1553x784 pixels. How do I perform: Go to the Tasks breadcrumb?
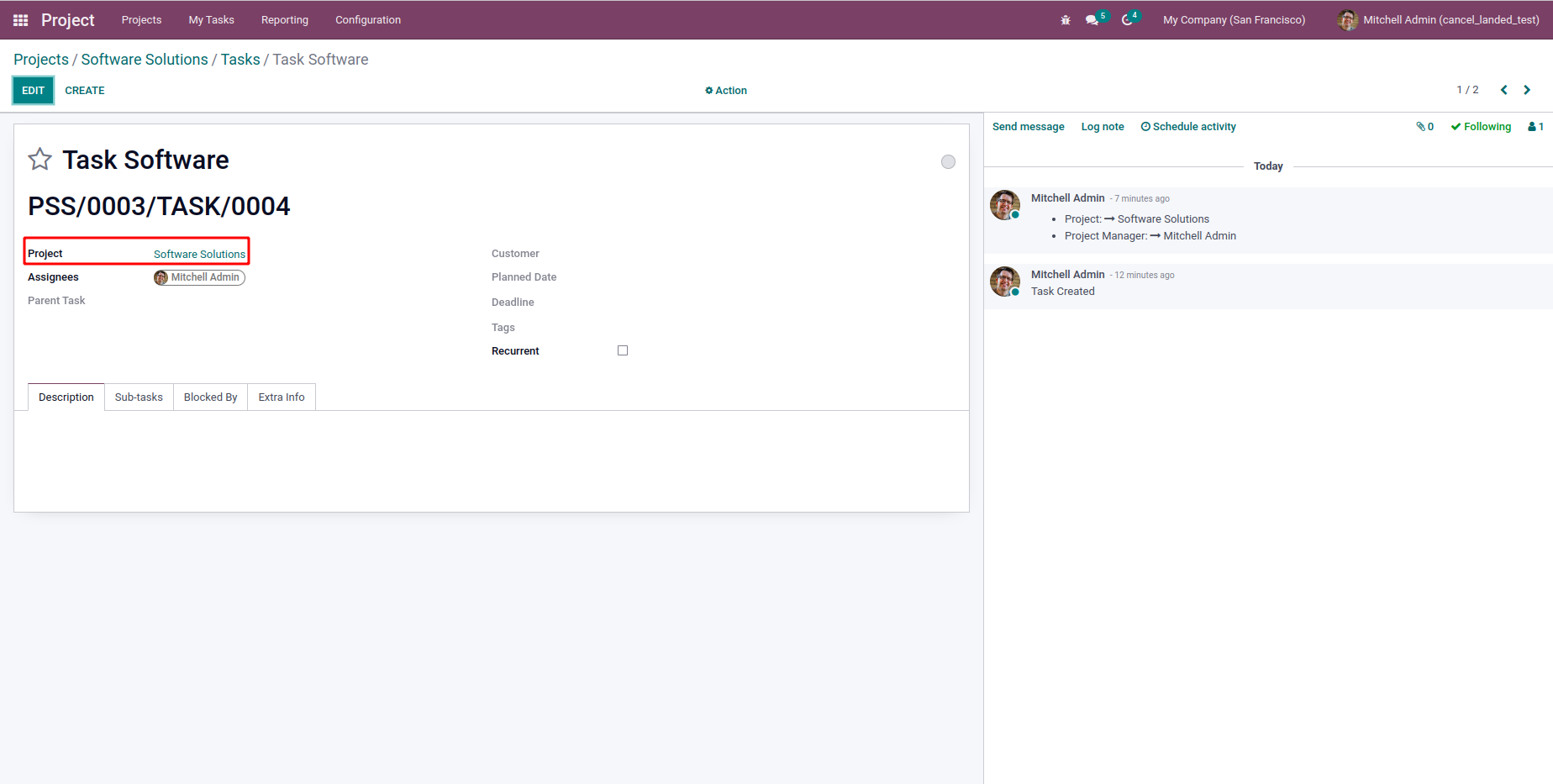[x=240, y=60]
